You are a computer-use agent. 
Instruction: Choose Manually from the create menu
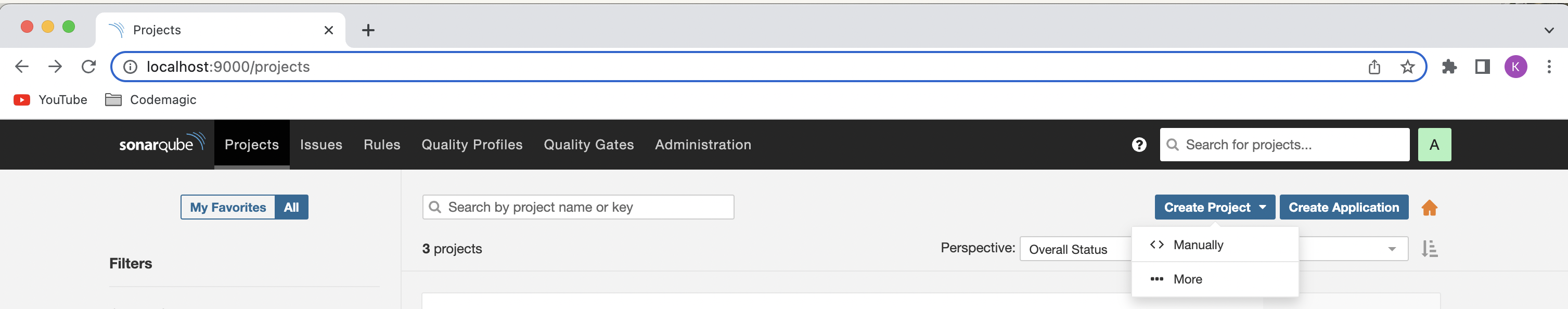pyautogui.click(x=1198, y=245)
